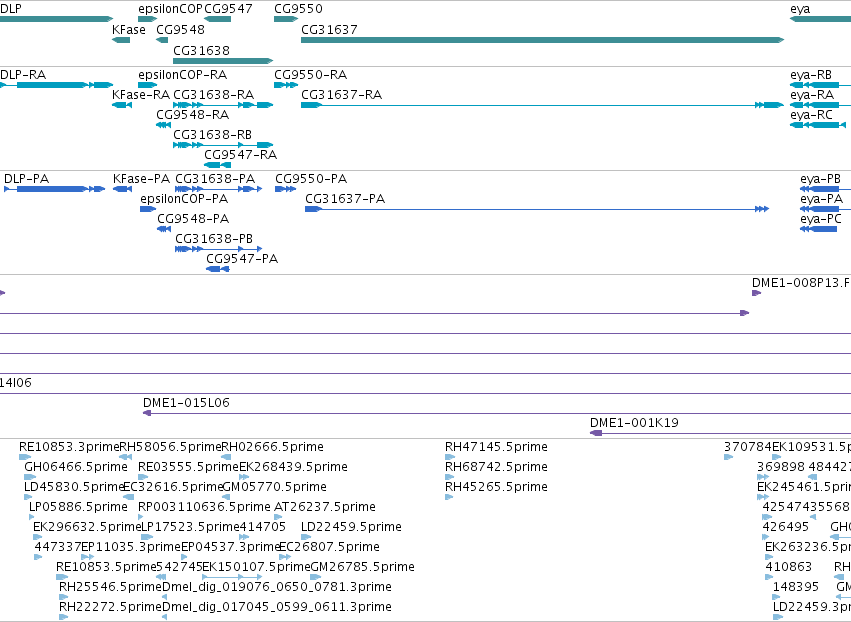
Task: Open the RE10853.5prime EST label
Action: [x=106, y=567]
